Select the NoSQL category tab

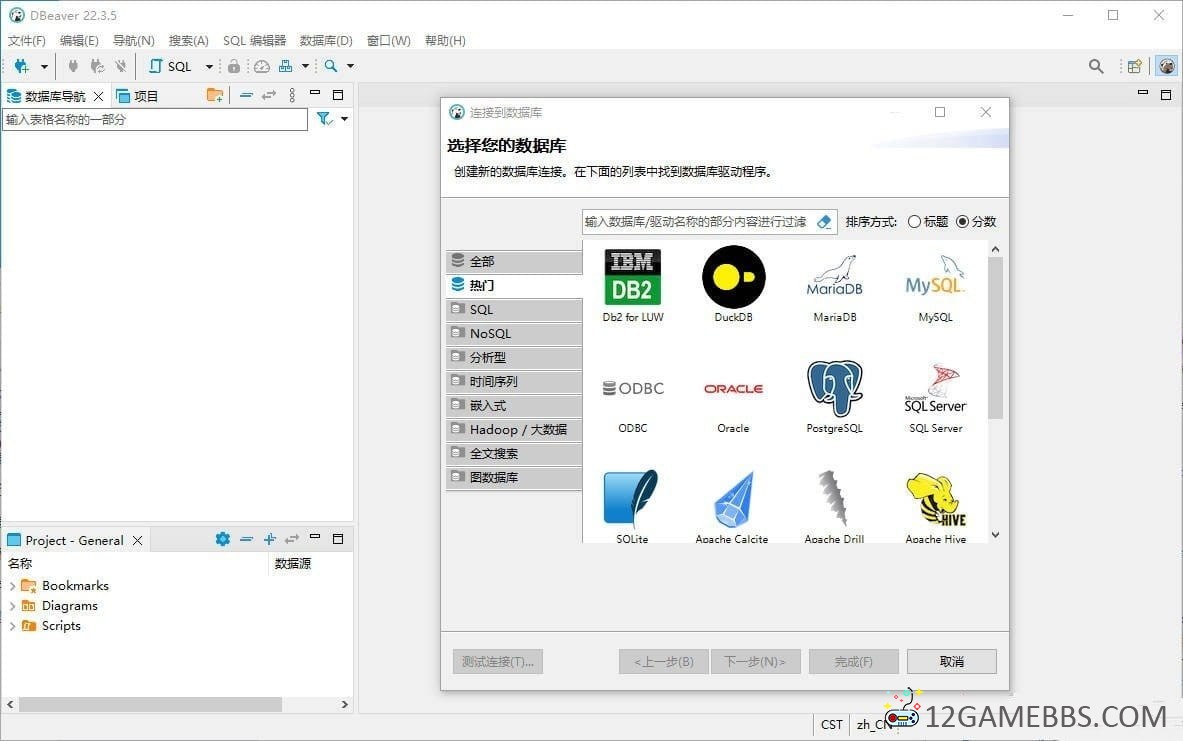coord(515,334)
